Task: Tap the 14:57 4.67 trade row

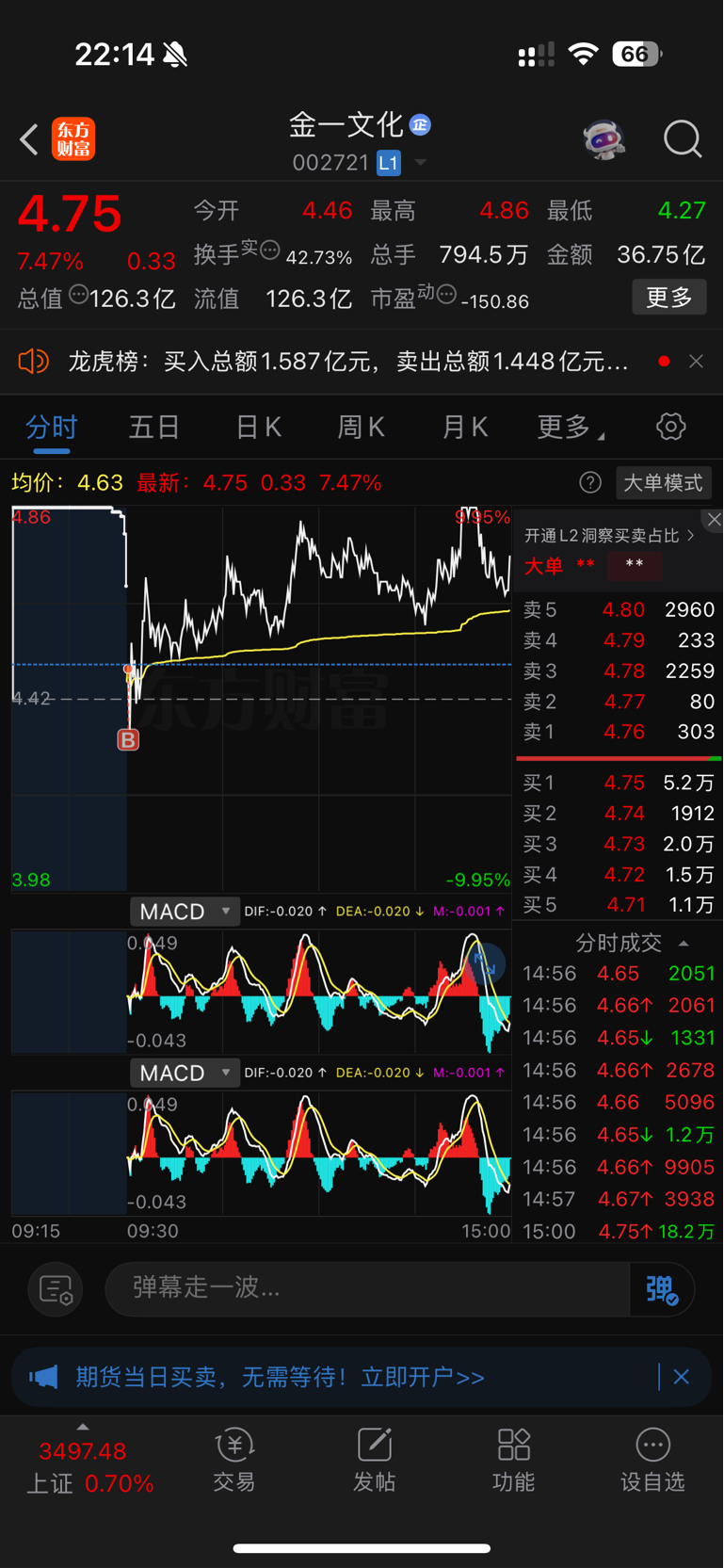Action: [619, 1199]
